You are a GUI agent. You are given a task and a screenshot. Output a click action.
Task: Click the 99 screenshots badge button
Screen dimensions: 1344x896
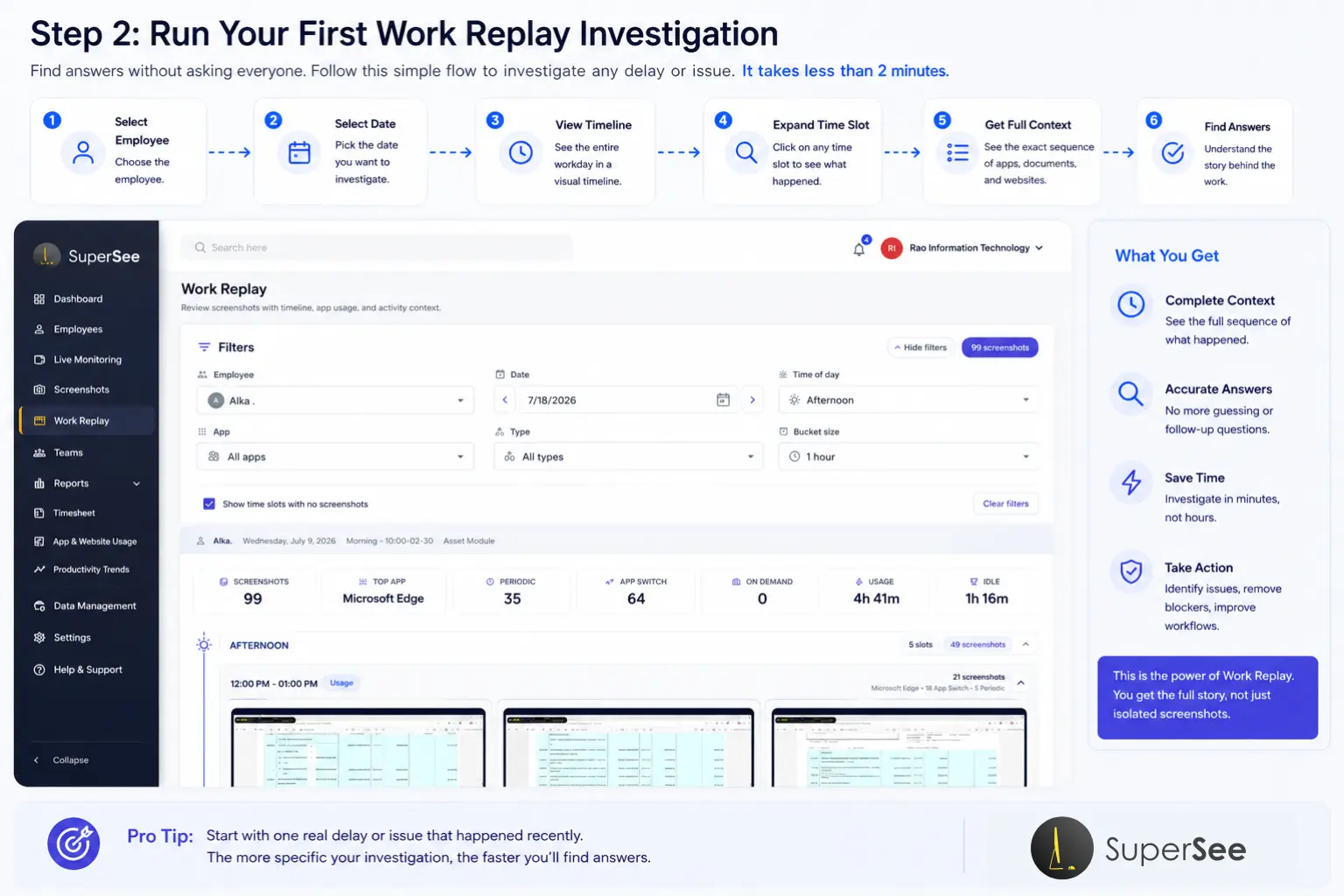coord(1000,348)
